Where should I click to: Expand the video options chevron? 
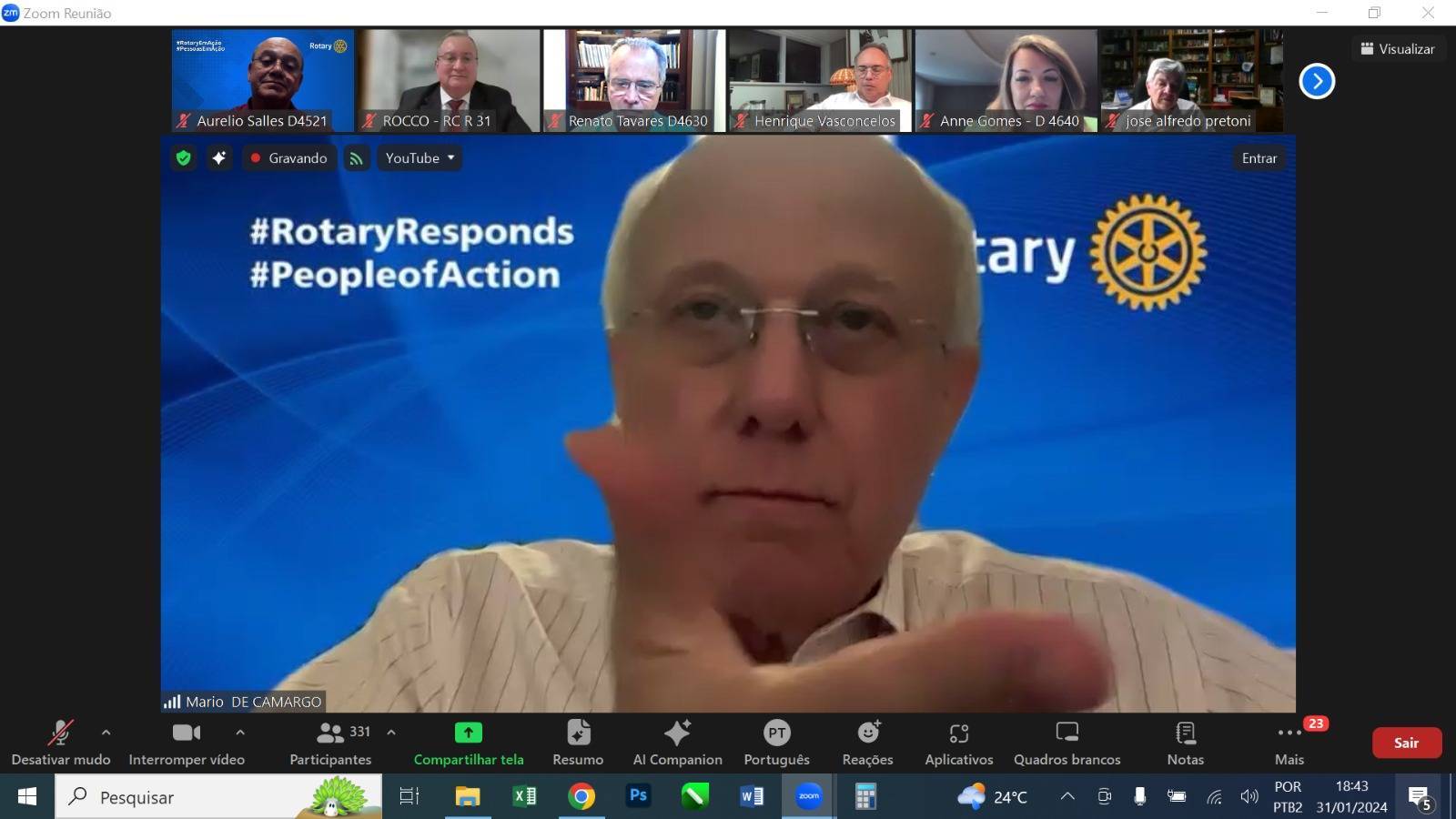click(240, 732)
